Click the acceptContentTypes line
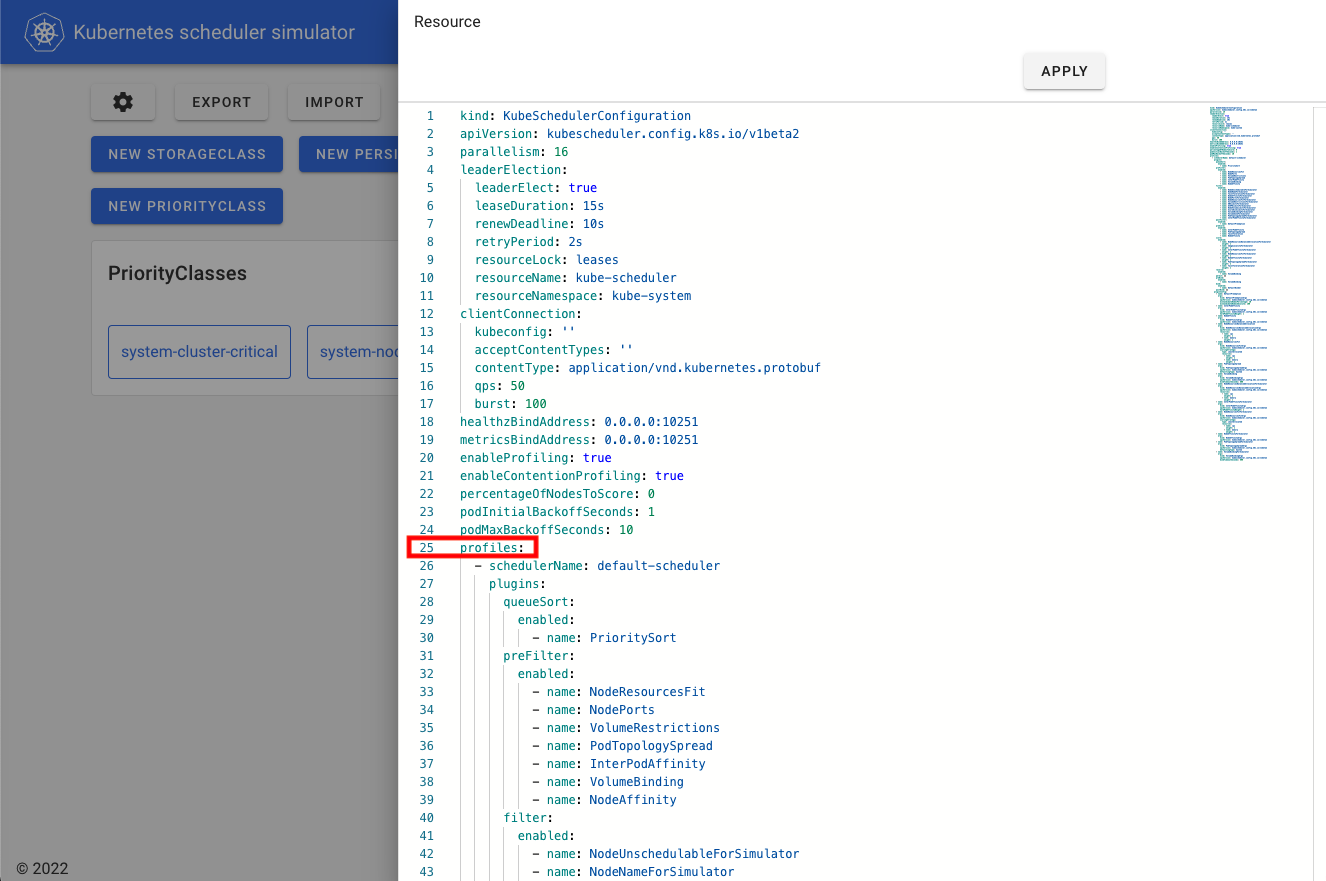This screenshot has height=881, width=1326. pos(554,350)
